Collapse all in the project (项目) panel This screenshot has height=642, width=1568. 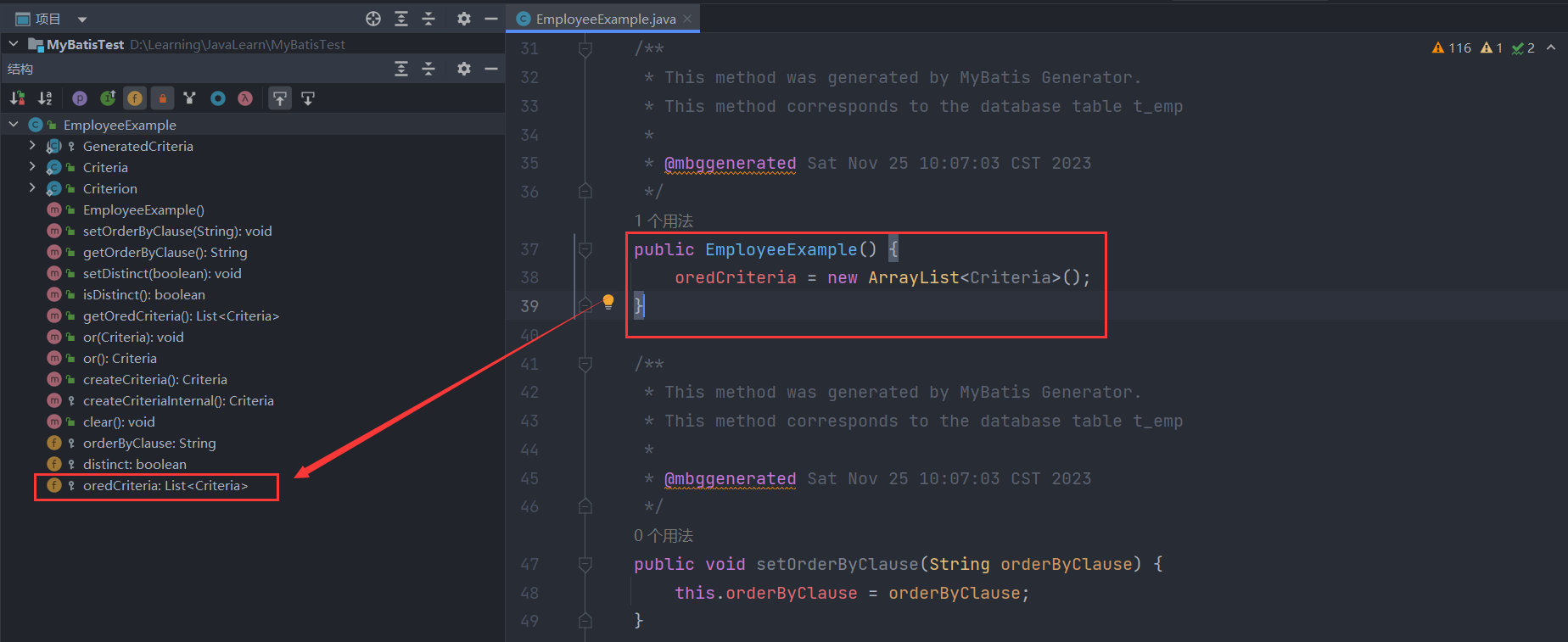tap(428, 19)
